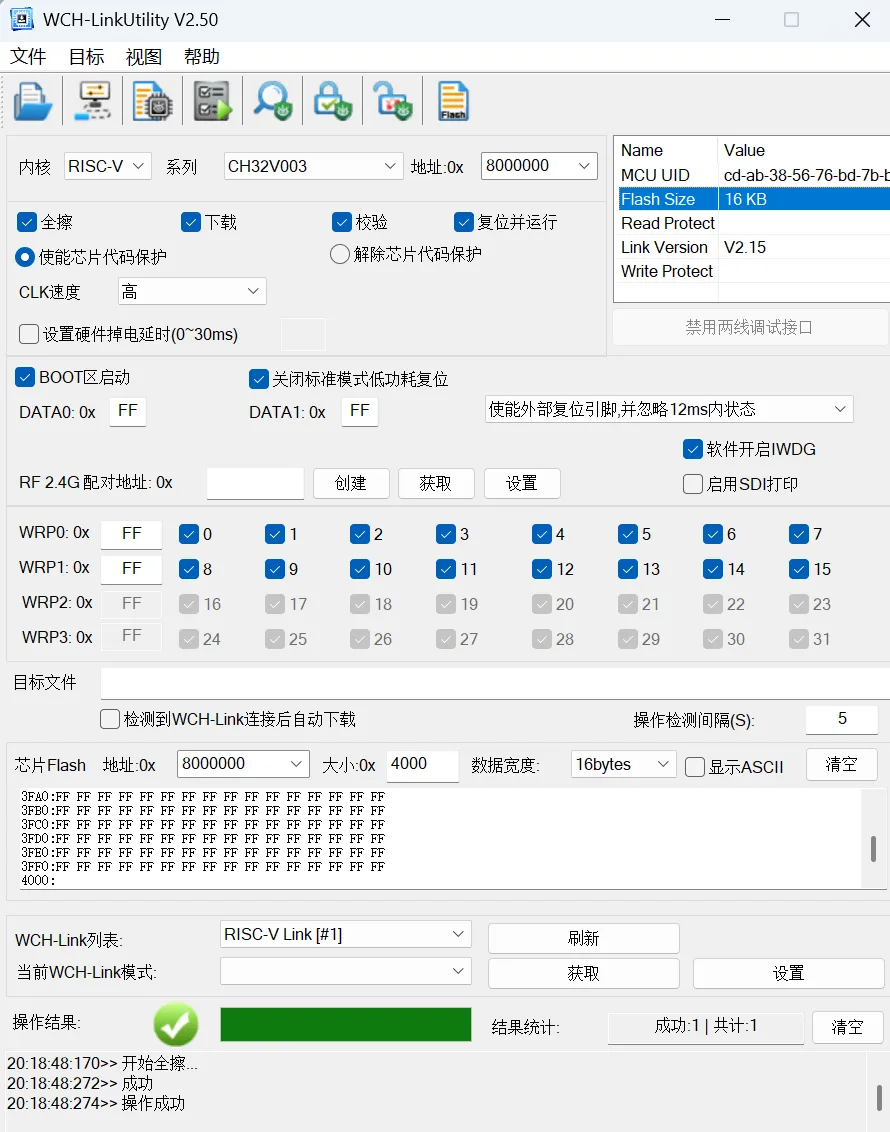The image size is (890, 1132).
Task: Toggle 关闭标准模式低功耗复位 checkbox
Action: coord(258,379)
